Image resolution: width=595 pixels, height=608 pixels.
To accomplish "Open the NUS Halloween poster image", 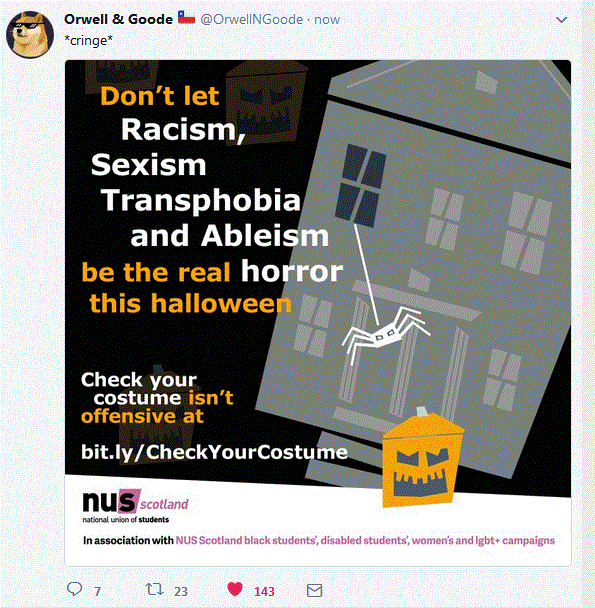I will click(318, 313).
